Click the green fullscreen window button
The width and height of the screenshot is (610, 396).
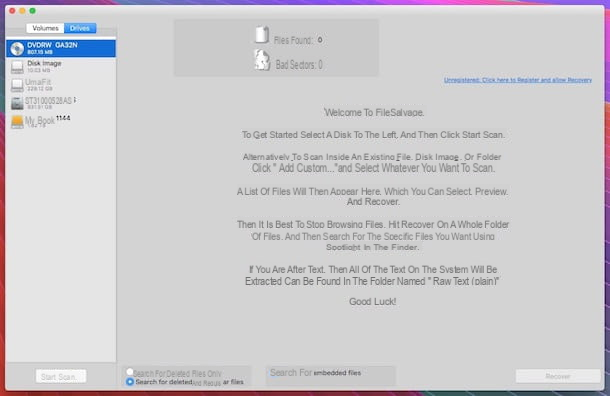click(x=33, y=11)
